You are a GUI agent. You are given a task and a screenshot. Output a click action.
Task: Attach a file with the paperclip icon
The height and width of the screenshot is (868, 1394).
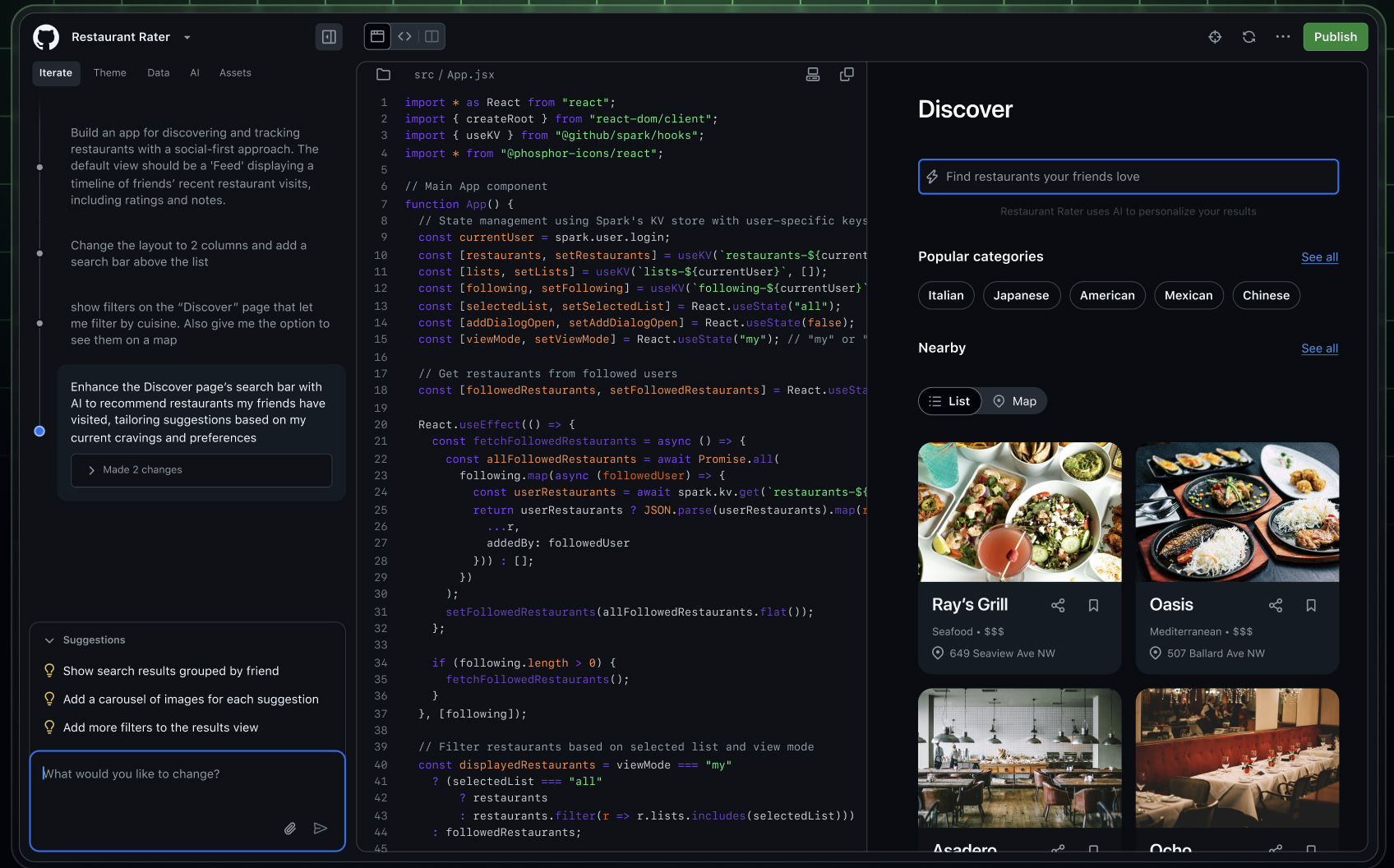[x=289, y=829]
